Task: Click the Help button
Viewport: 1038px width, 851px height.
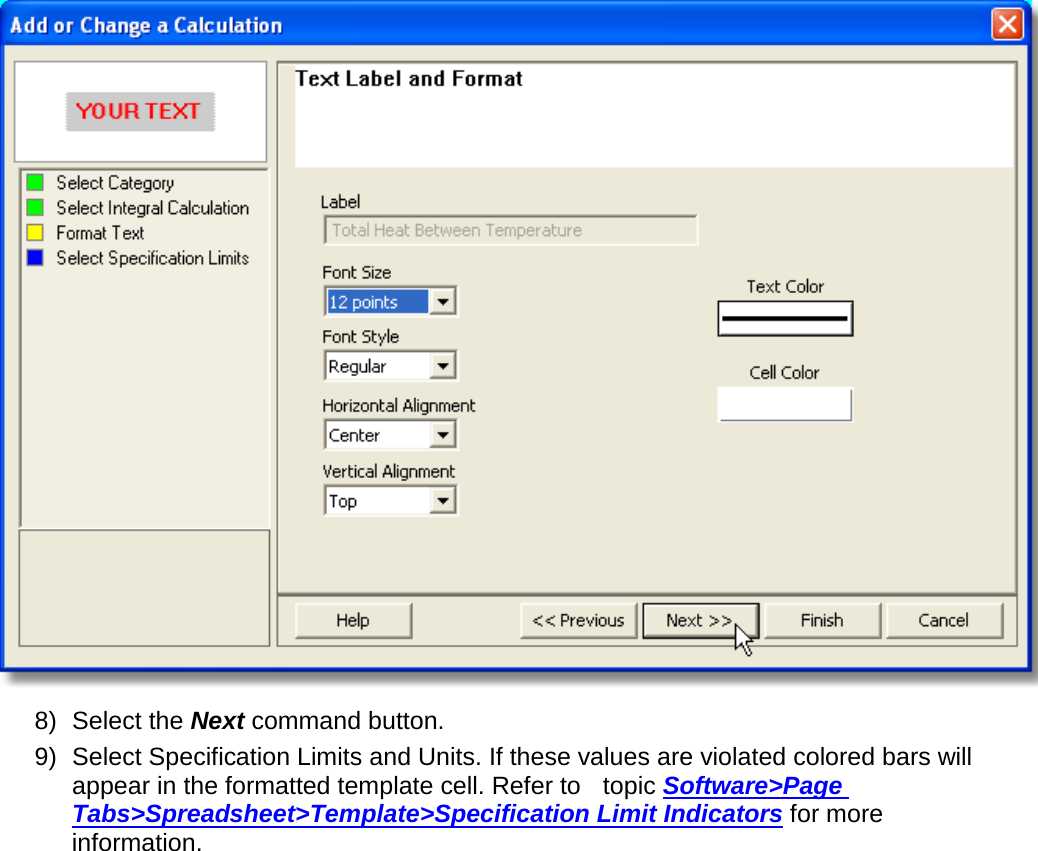Action: pos(353,620)
